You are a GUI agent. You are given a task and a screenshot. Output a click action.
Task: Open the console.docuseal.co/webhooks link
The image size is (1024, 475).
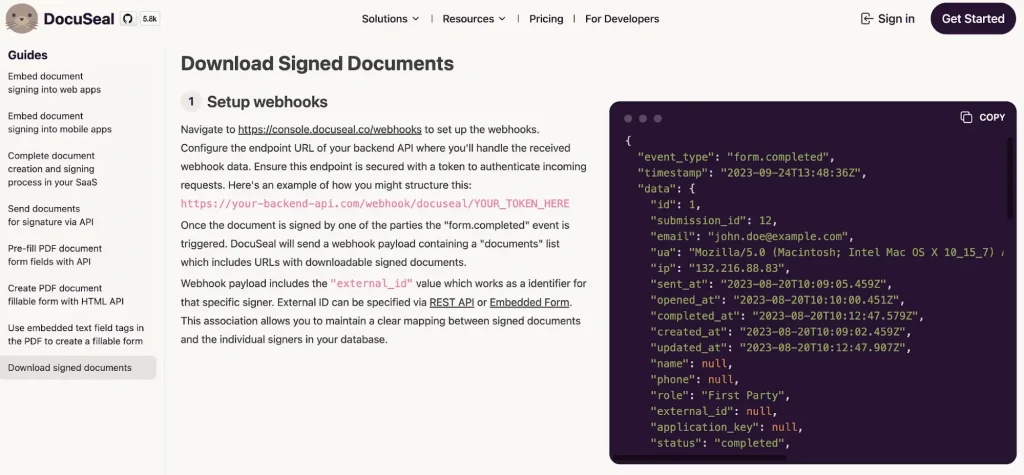[x=329, y=130]
